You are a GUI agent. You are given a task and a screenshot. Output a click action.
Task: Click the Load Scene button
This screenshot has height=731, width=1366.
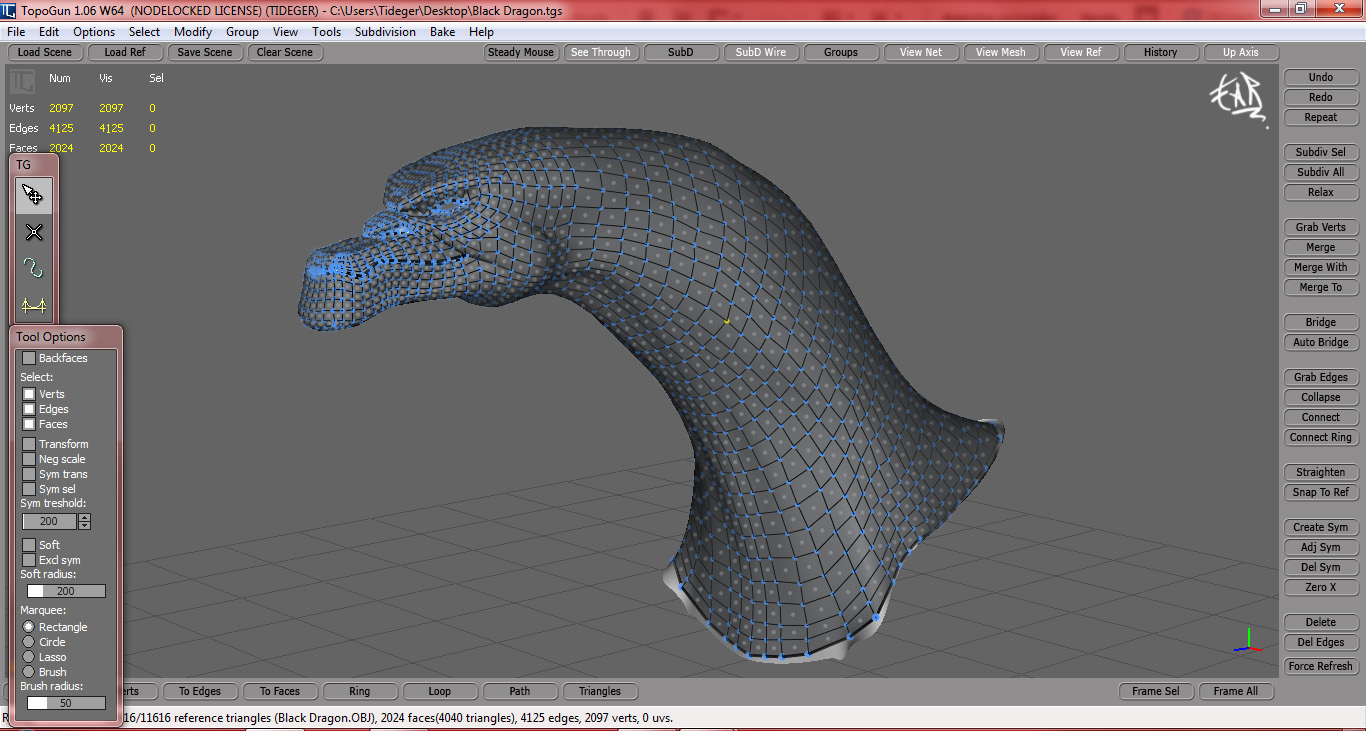click(x=45, y=52)
